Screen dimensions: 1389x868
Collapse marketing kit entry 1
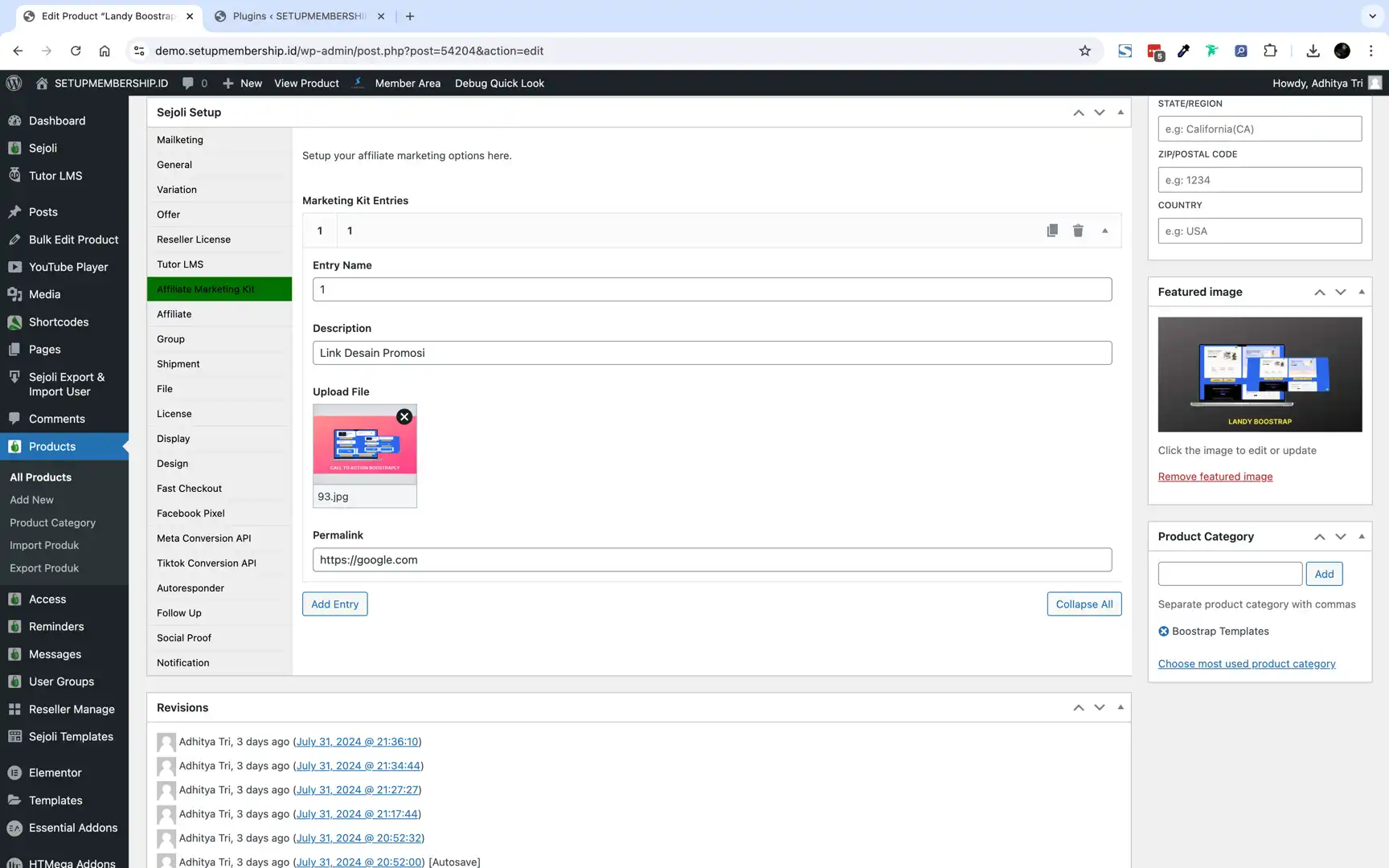pyautogui.click(x=1104, y=230)
